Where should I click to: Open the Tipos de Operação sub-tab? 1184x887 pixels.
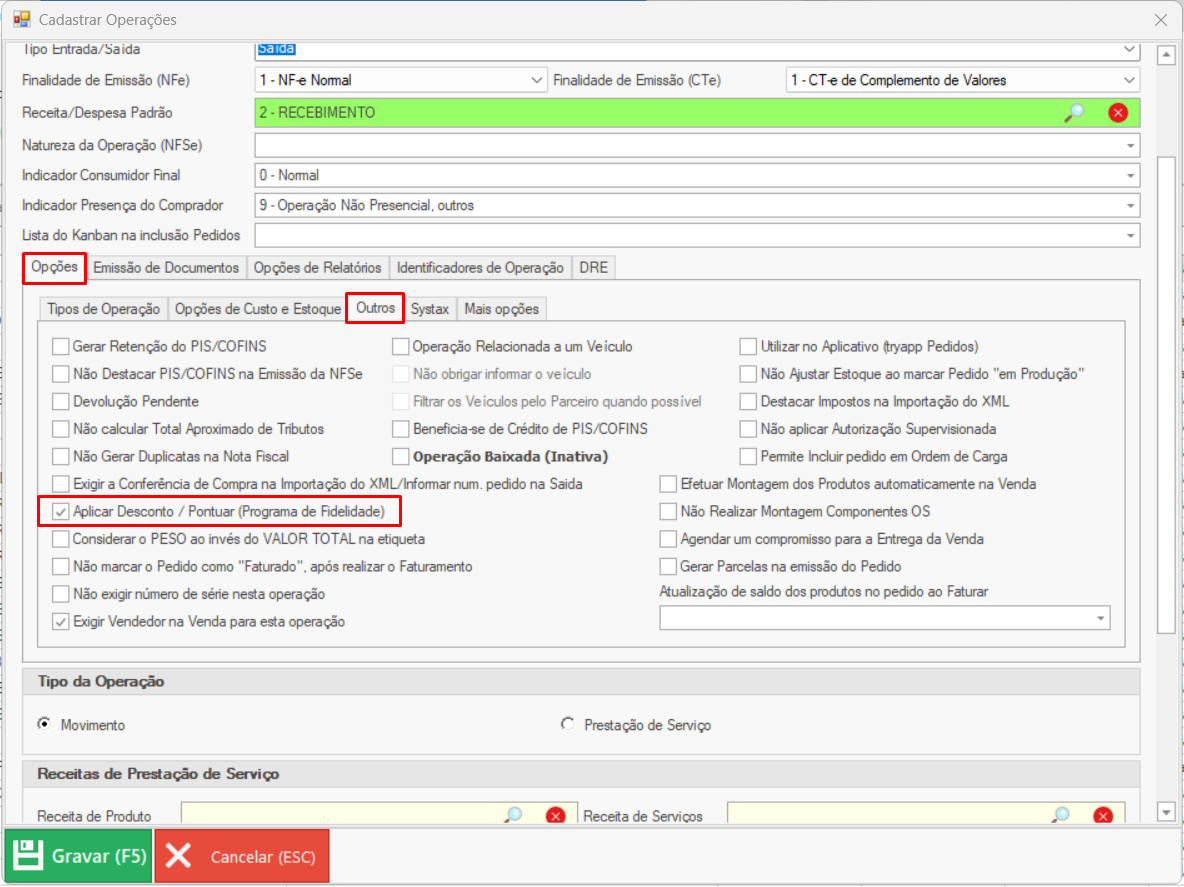(x=103, y=310)
